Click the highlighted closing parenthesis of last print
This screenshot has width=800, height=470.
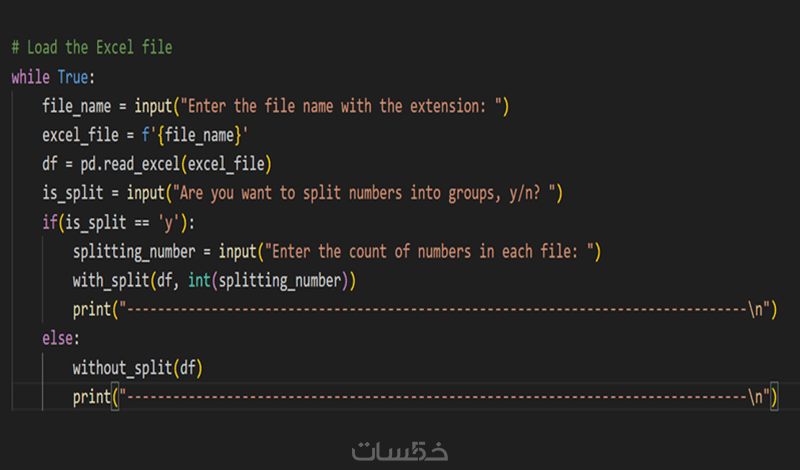[774, 397]
